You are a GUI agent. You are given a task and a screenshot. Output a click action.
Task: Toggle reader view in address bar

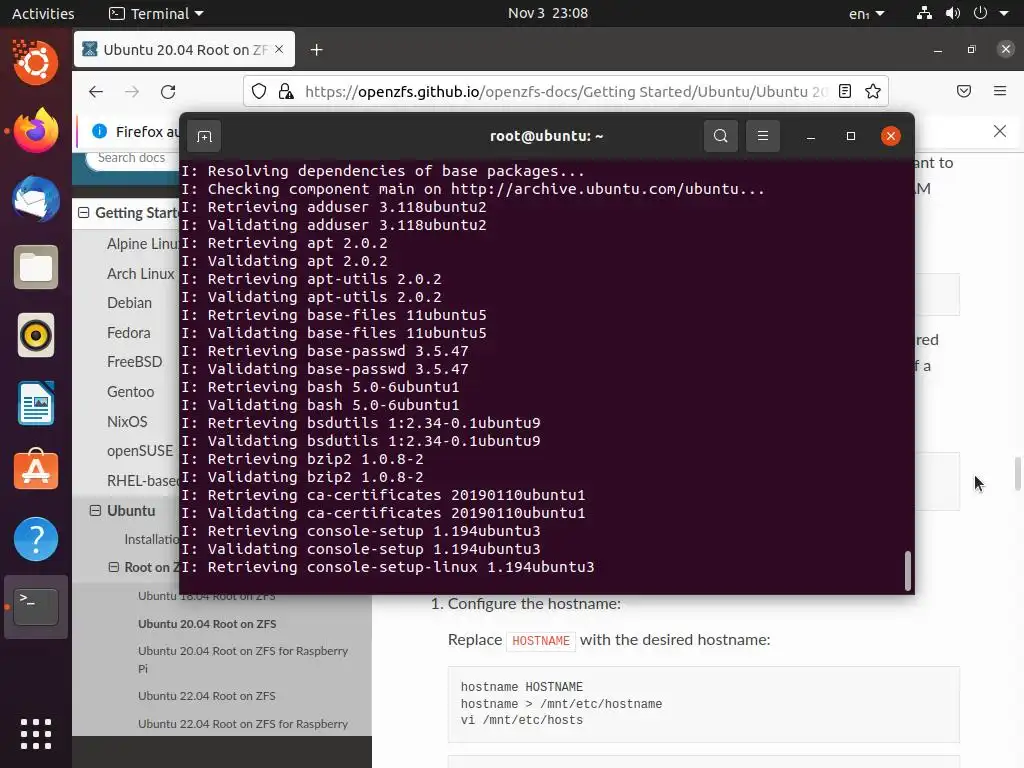(844, 91)
